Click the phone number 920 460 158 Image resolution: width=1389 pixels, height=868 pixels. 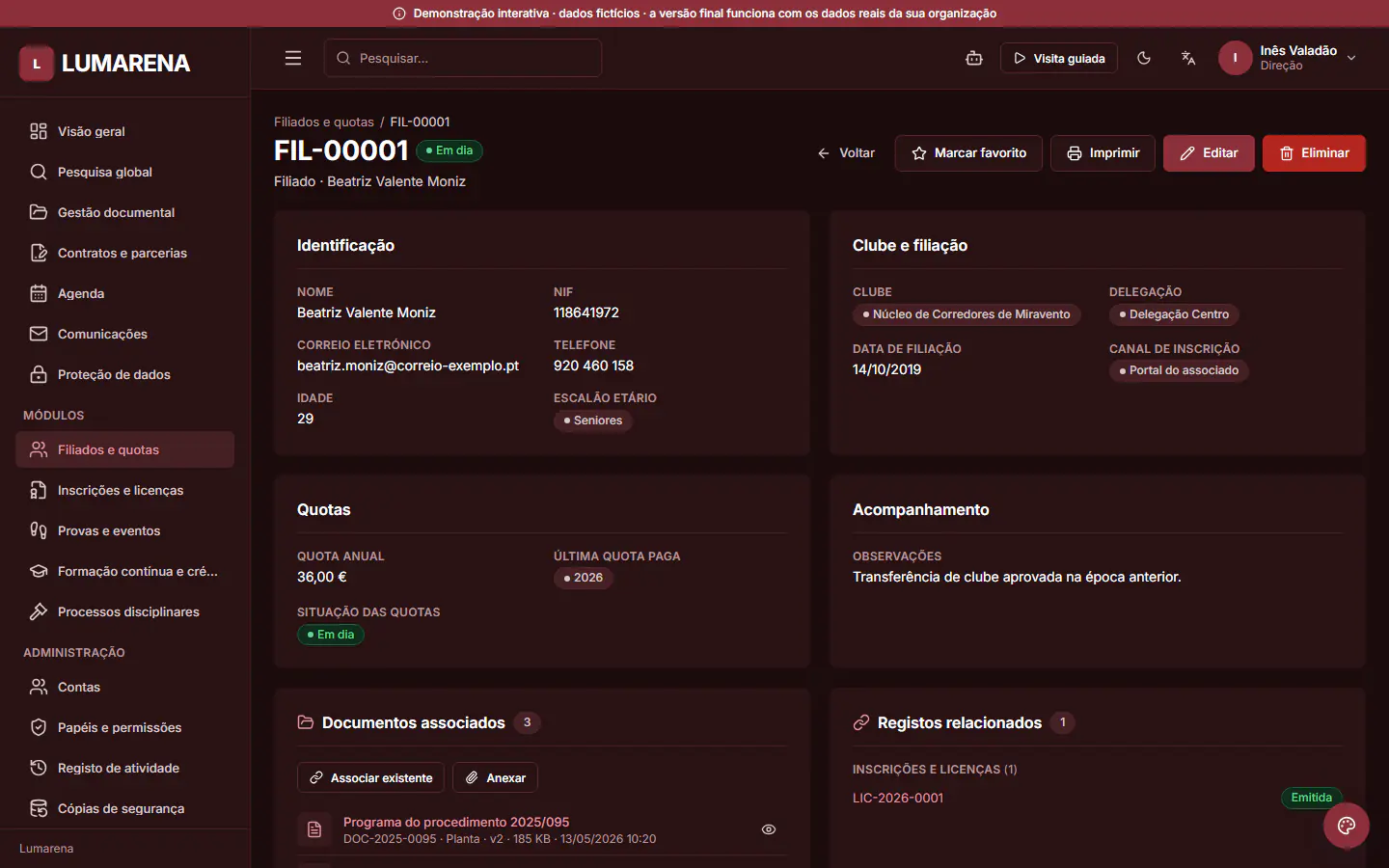point(593,366)
